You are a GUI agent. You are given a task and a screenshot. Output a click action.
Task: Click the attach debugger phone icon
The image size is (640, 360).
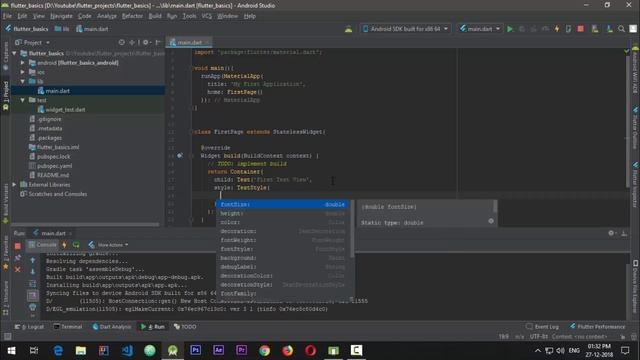(x=568, y=29)
